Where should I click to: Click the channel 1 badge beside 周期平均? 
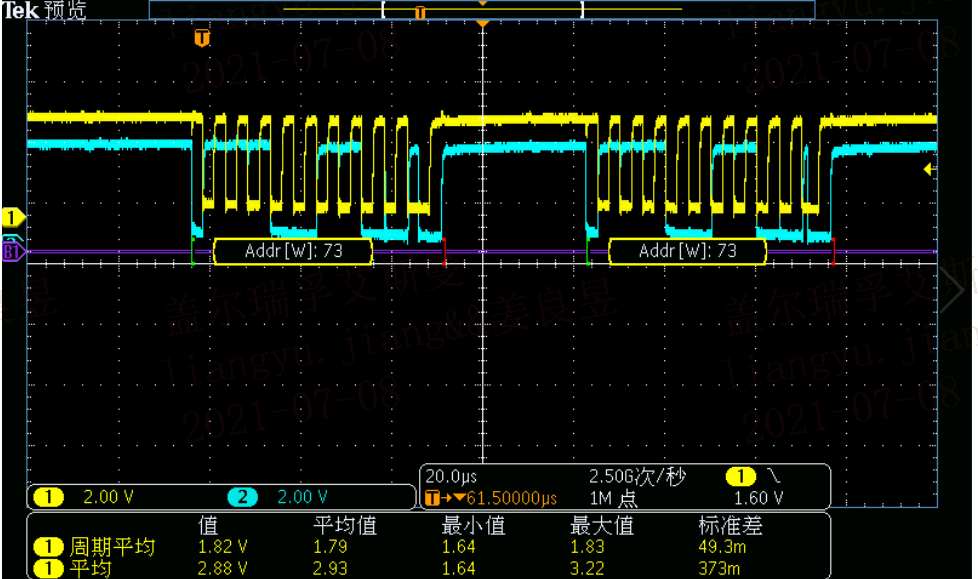tap(48, 547)
